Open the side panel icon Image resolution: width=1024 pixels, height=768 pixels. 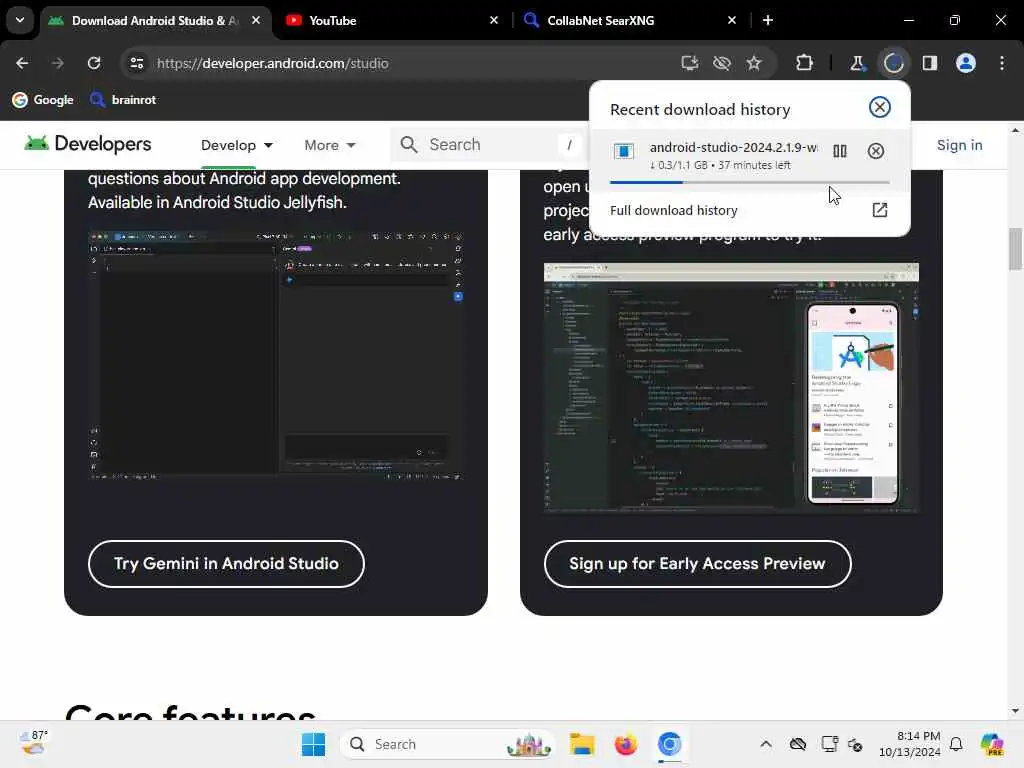pos(930,63)
